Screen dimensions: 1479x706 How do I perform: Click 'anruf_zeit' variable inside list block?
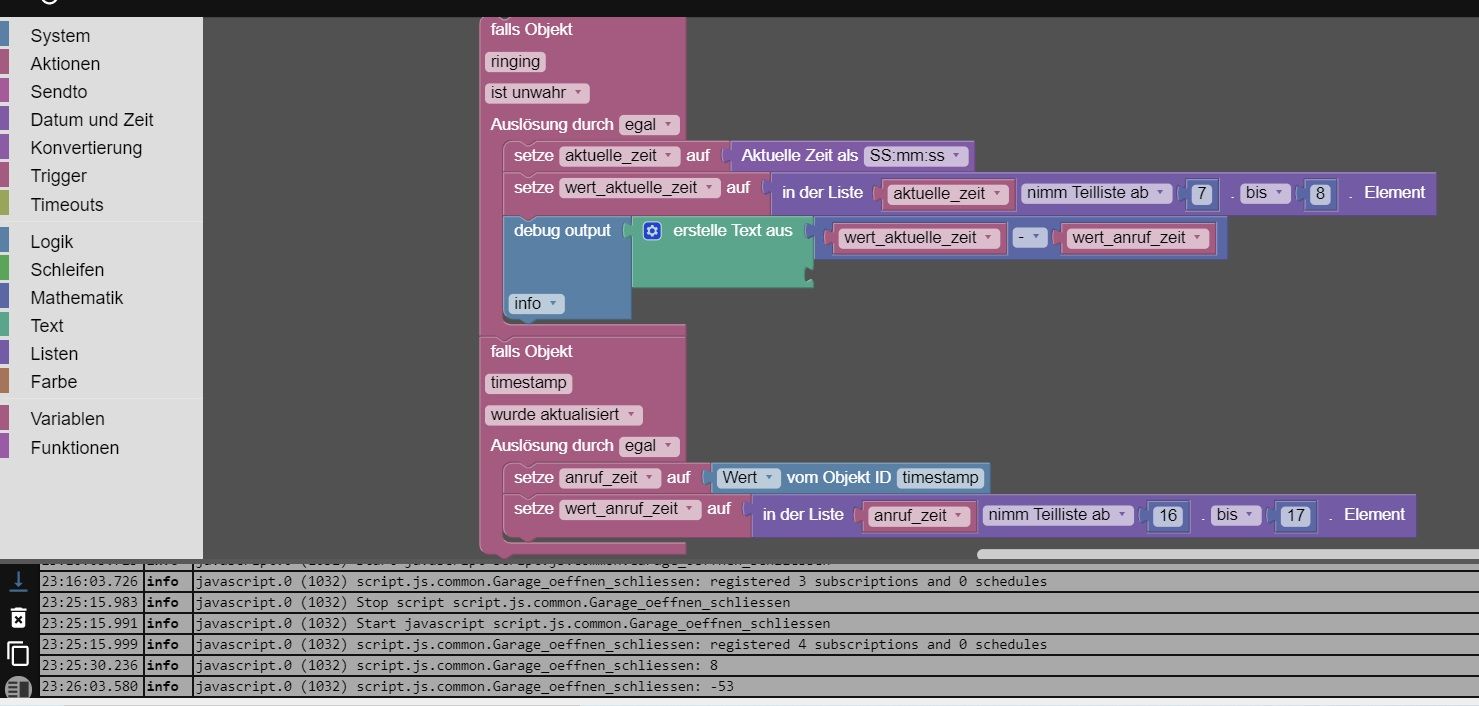point(918,516)
